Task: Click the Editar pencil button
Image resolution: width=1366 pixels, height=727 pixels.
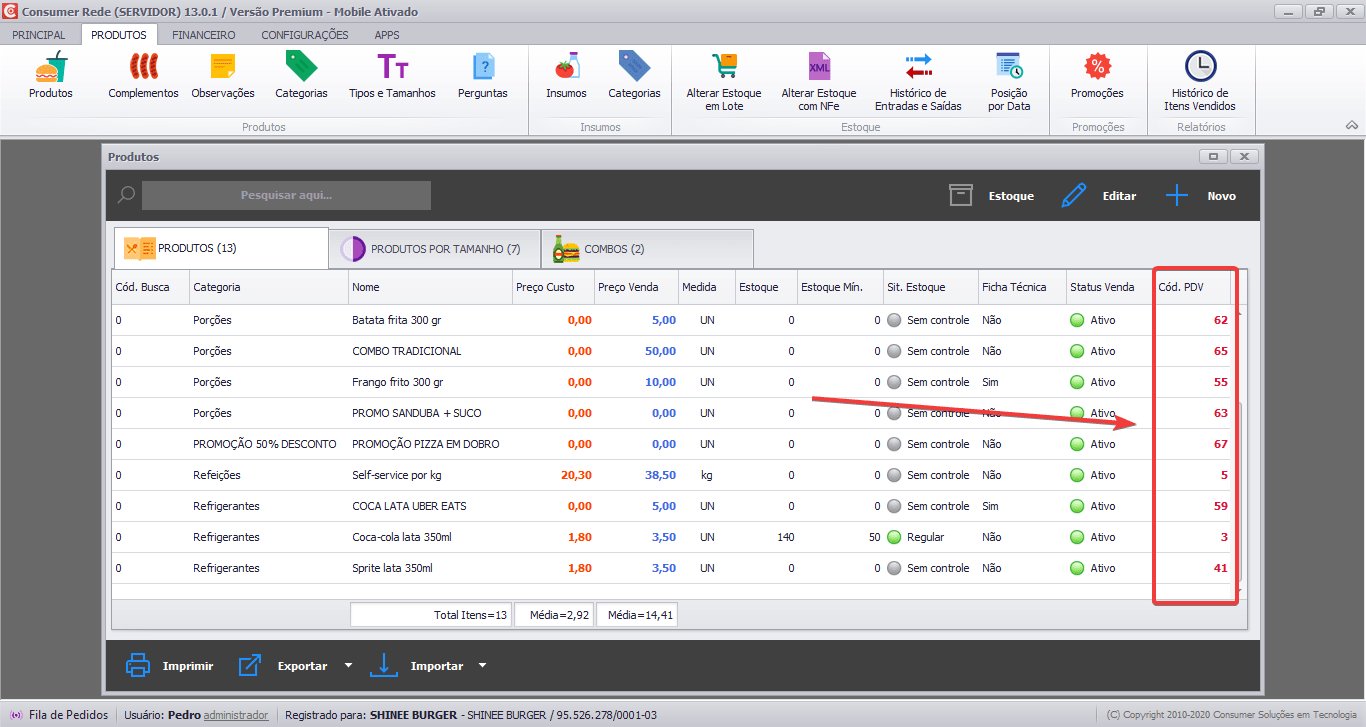Action: 1098,196
